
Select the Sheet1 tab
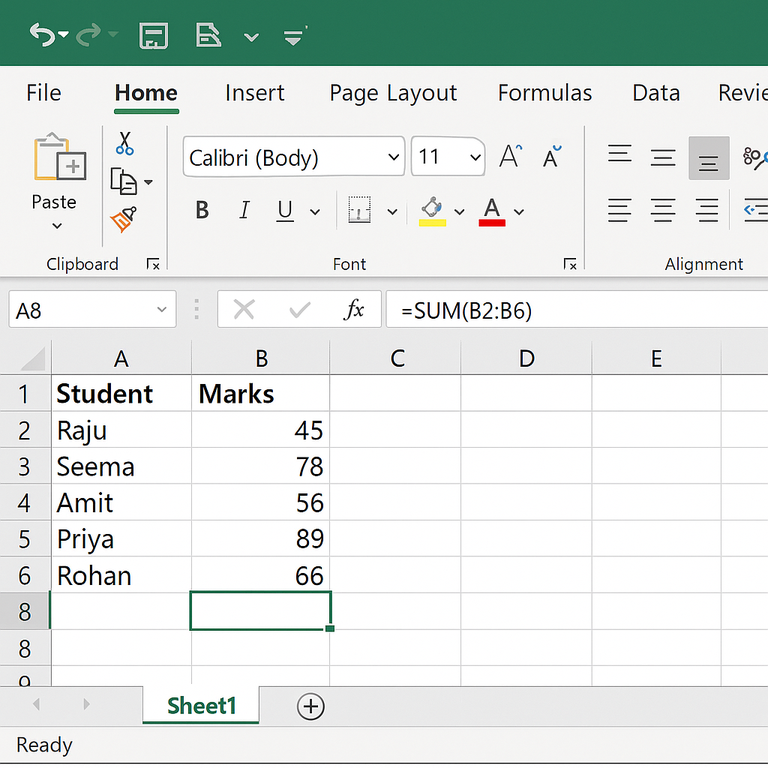click(x=201, y=706)
